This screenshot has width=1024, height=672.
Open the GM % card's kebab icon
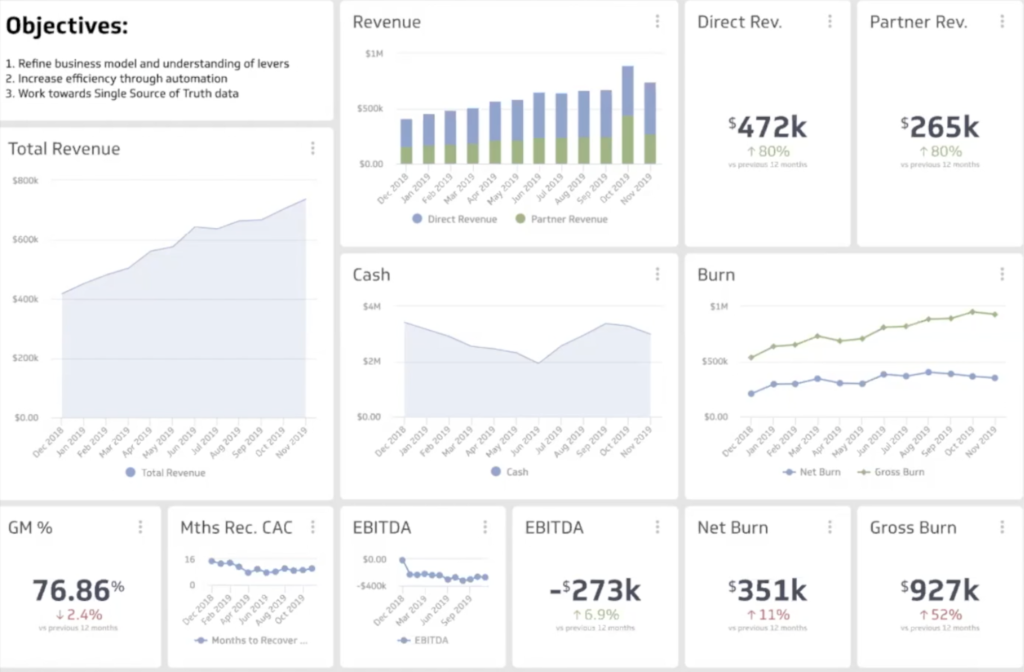140,527
